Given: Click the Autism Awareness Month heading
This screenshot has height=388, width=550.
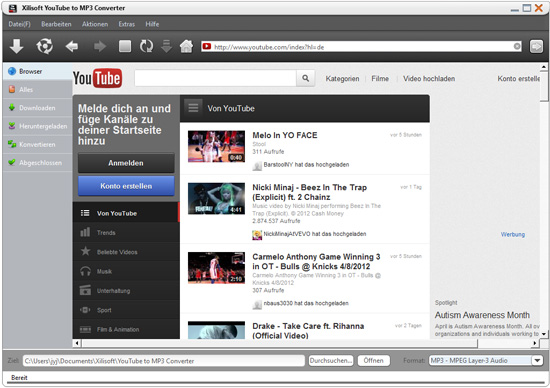Looking at the screenshot, I should click(482, 315).
